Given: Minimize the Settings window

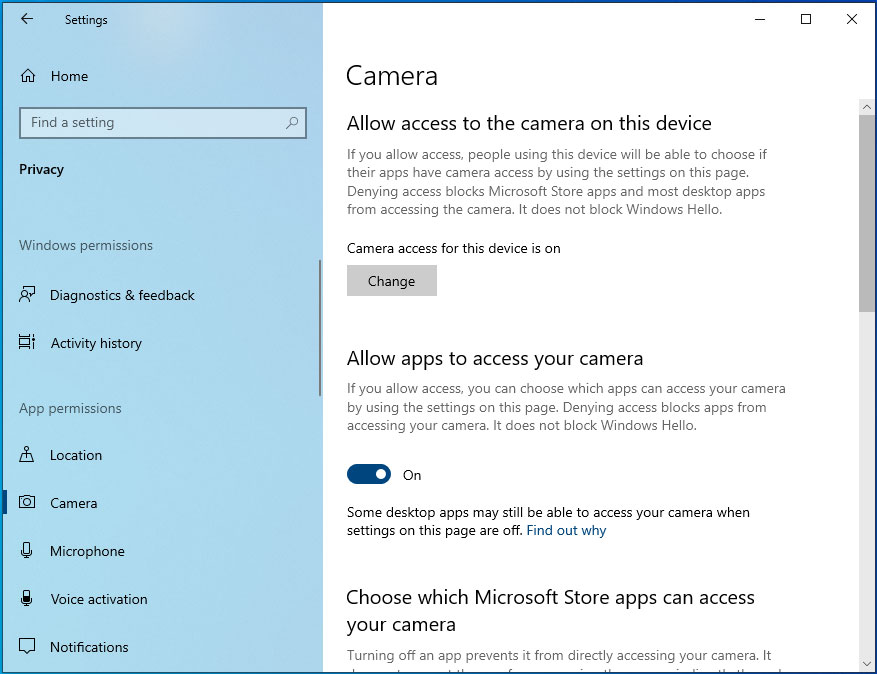Looking at the screenshot, I should coord(760,19).
